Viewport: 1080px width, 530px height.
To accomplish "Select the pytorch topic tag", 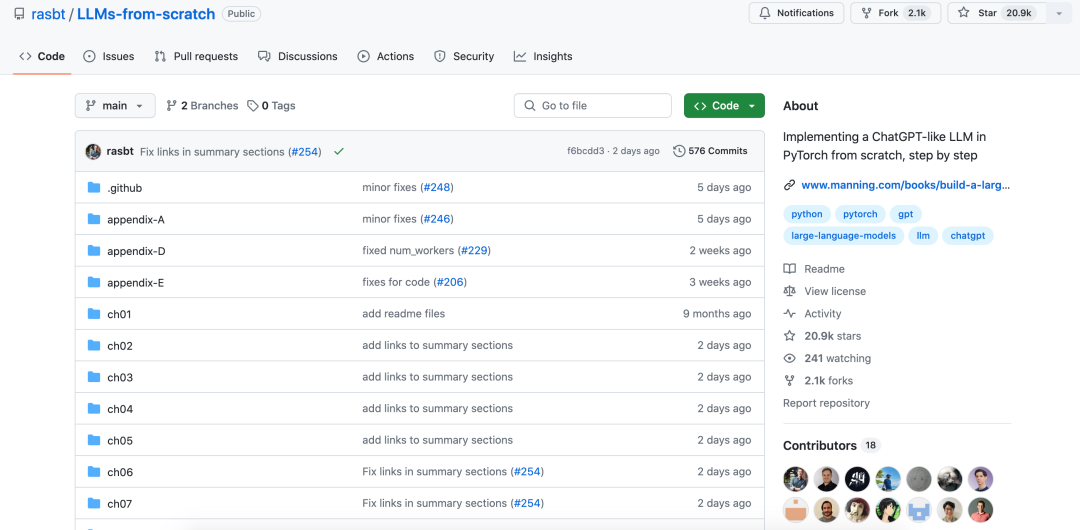I will point(860,214).
